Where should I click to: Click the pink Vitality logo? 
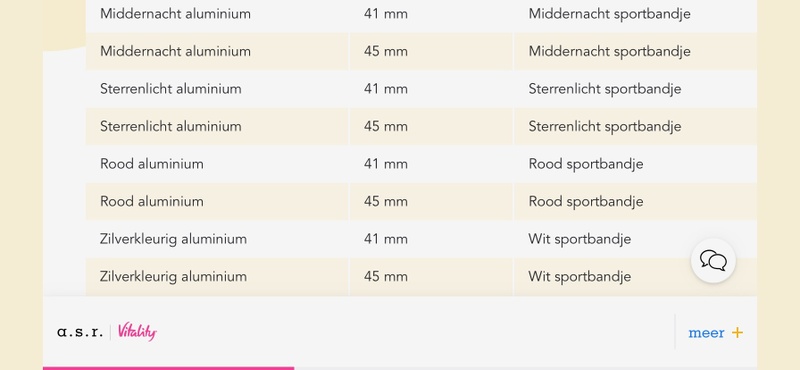point(137,332)
